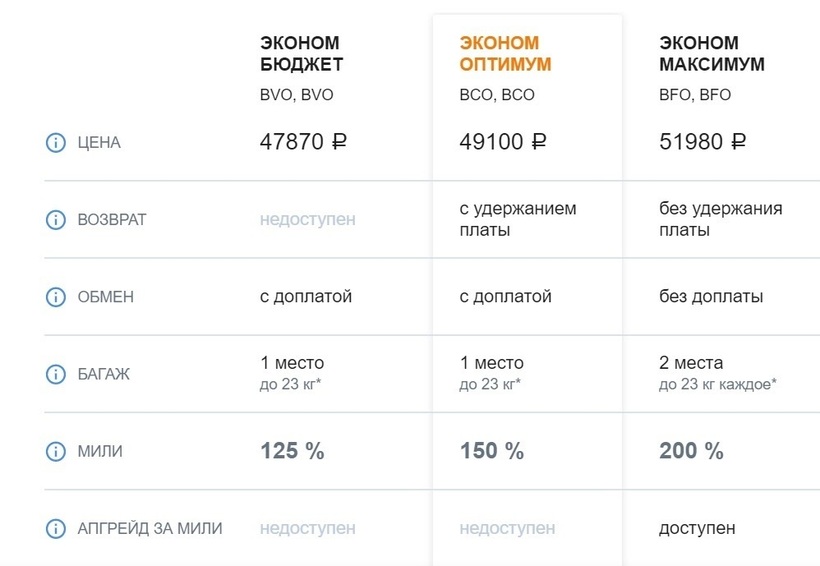Choose the ЭКОНОМ МАКСИМУМ fare header
The image size is (820, 566).
[x=712, y=54]
